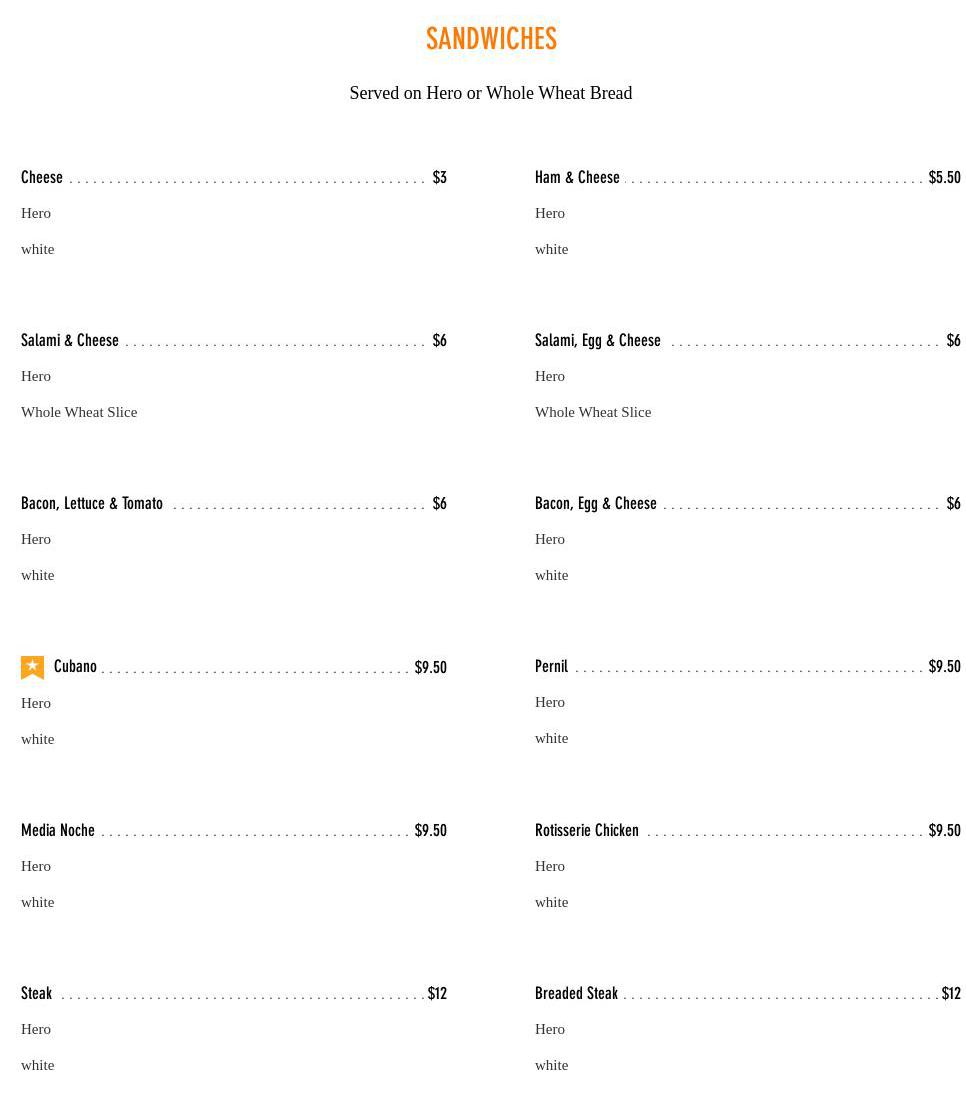Choose Bacon, Lettuce & Tomato sandwich
The image size is (966, 1099).
92,504
